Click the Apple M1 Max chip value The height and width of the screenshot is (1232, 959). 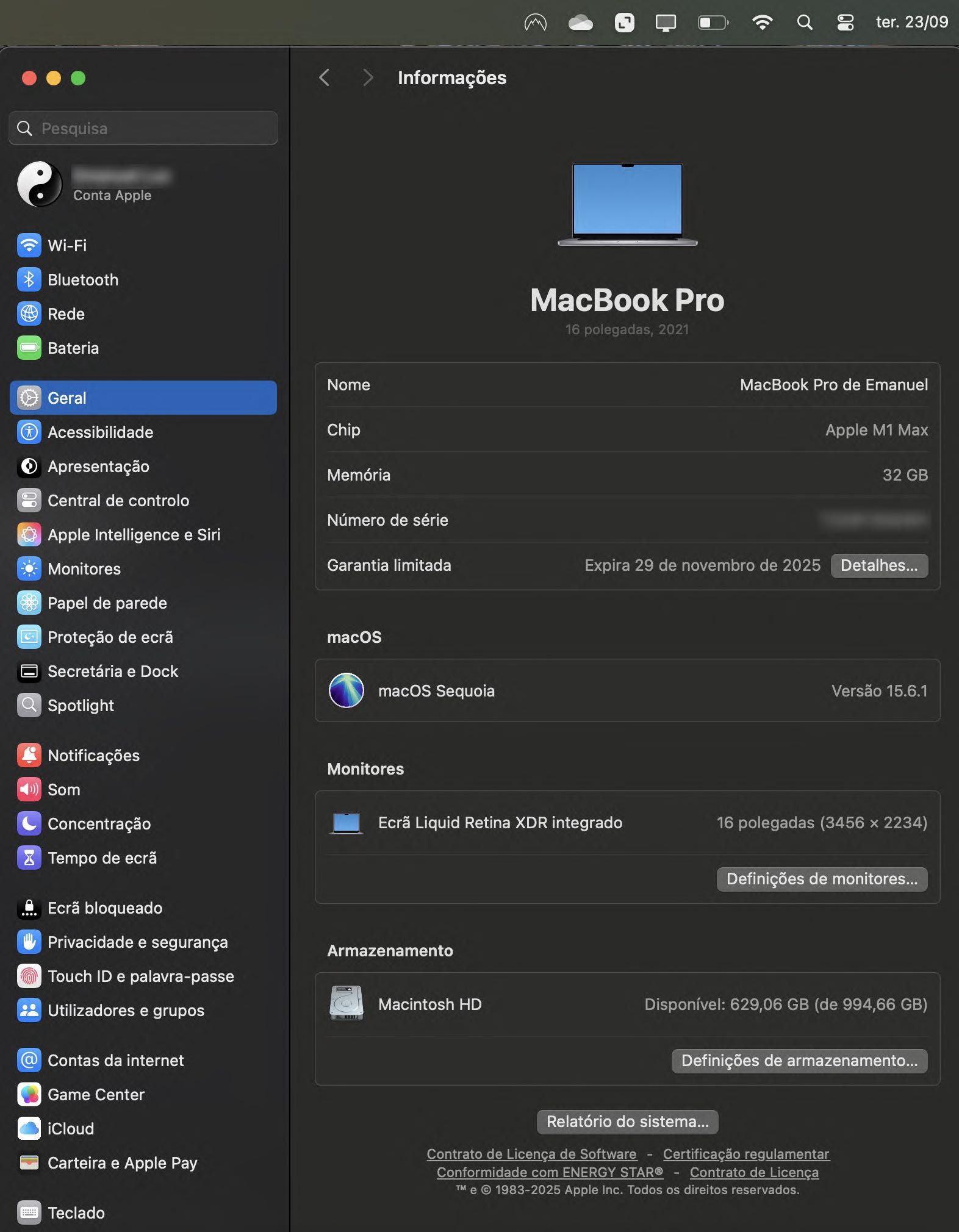pos(877,430)
